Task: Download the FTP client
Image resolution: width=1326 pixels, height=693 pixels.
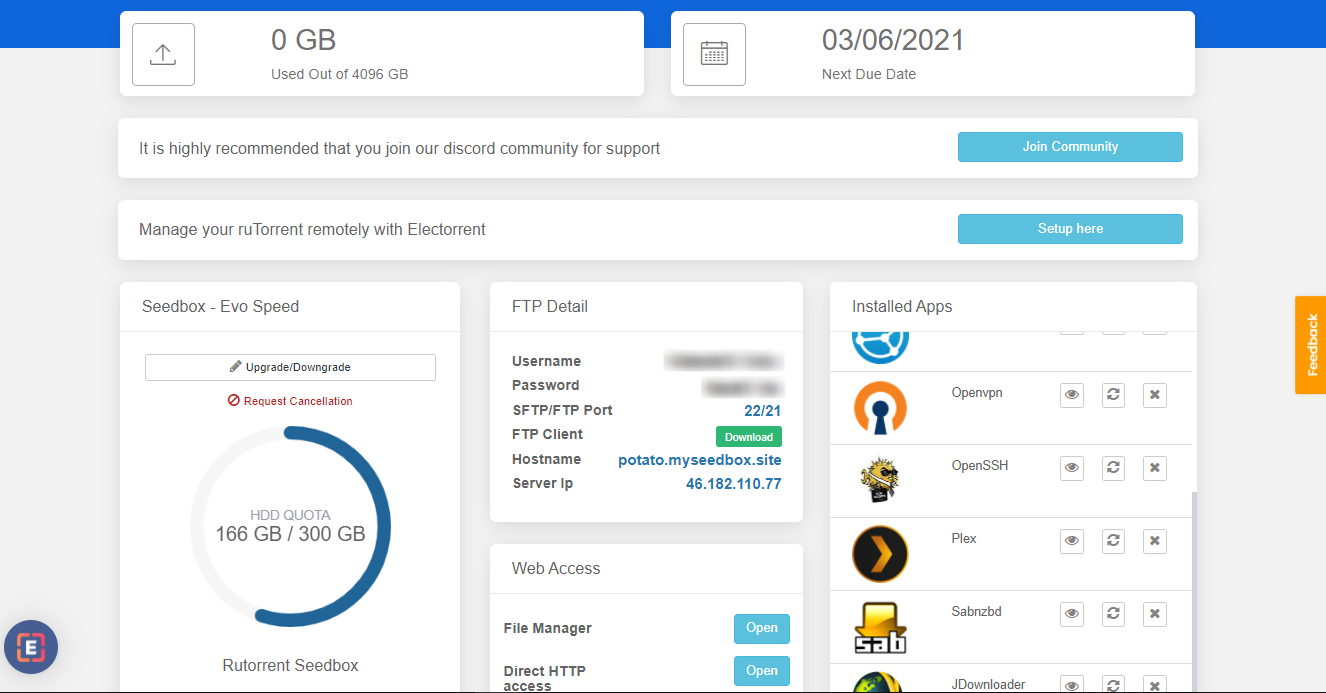Action: pos(748,436)
